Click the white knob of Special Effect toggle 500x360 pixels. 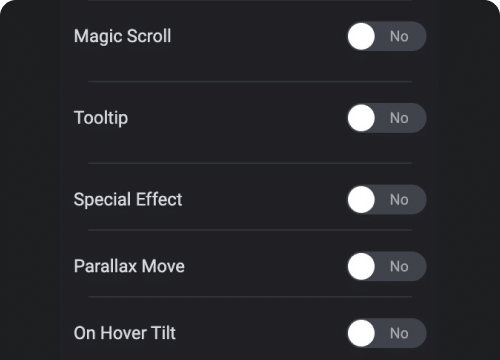(361, 199)
